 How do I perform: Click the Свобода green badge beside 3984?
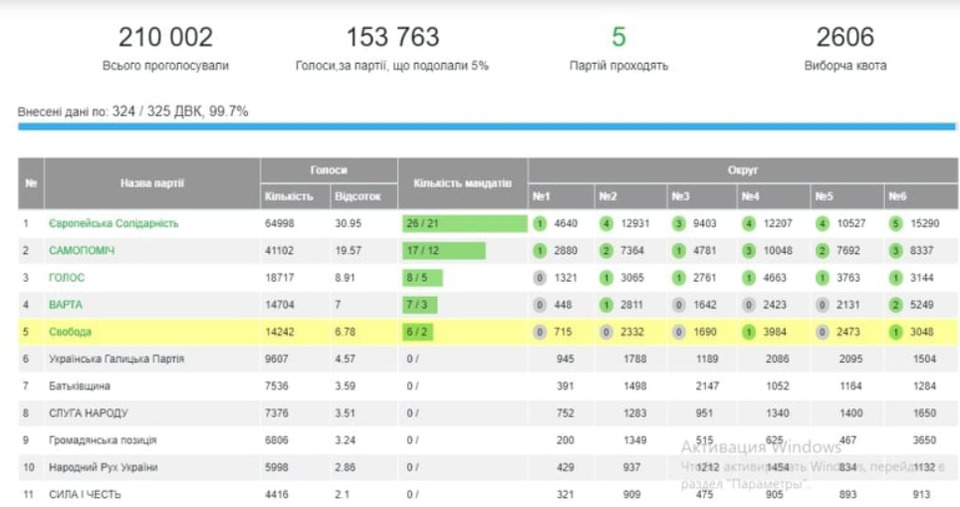click(x=747, y=332)
